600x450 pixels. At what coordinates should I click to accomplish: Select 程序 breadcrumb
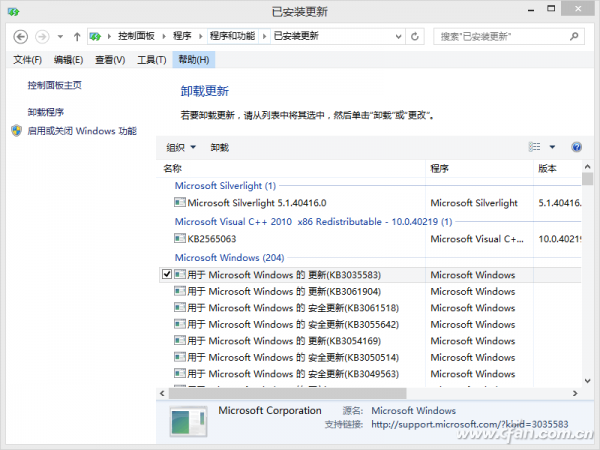(x=182, y=36)
